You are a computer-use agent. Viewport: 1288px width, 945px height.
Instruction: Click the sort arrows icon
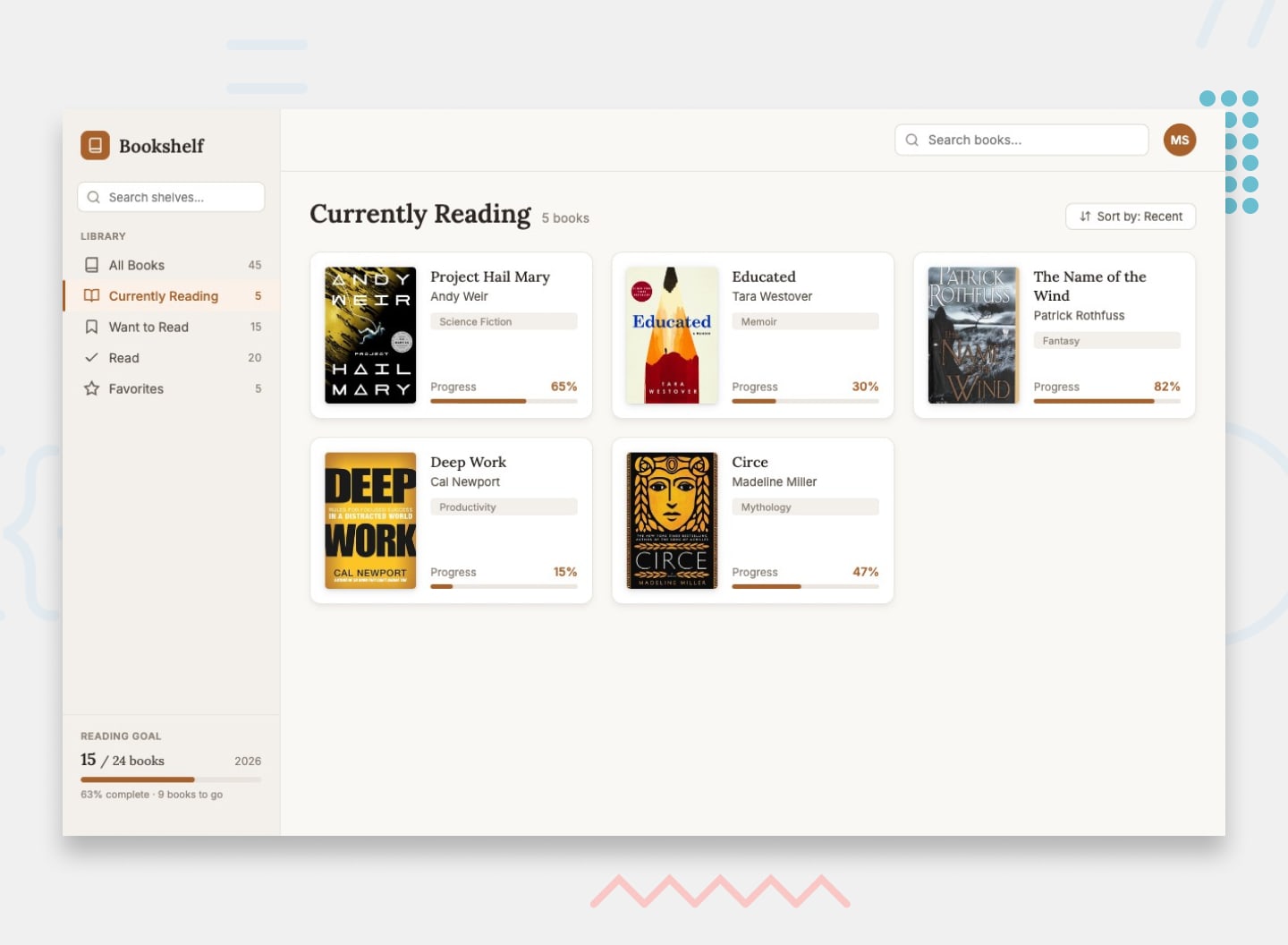pos(1085,217)
